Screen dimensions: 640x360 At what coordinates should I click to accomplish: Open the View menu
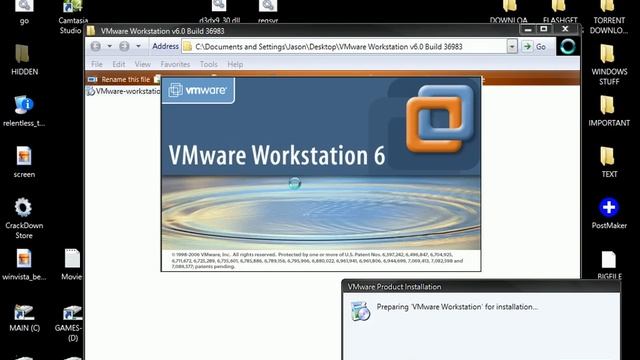click(x=142, y=64)
